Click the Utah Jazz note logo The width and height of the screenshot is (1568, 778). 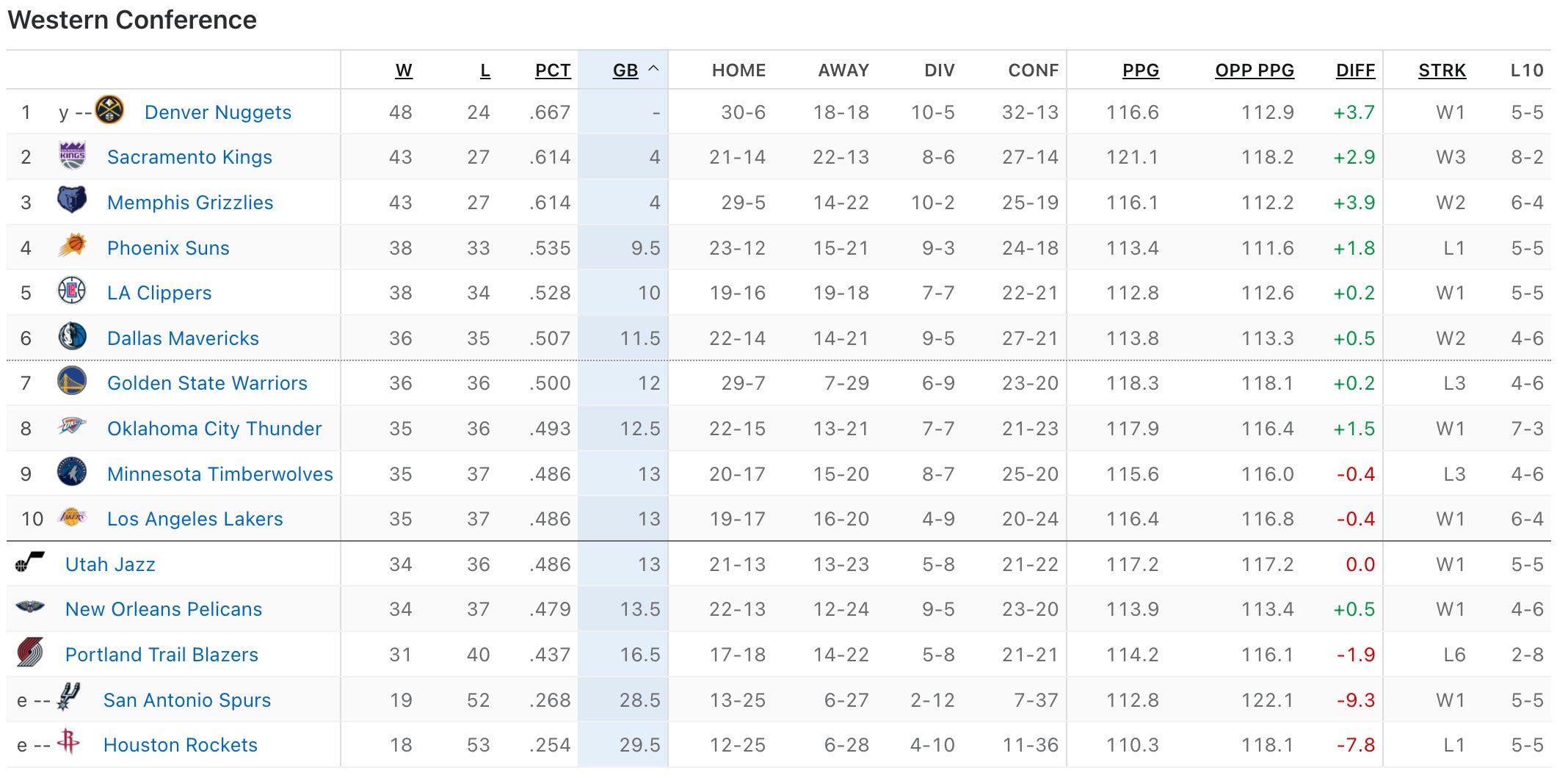pos(30,563)
